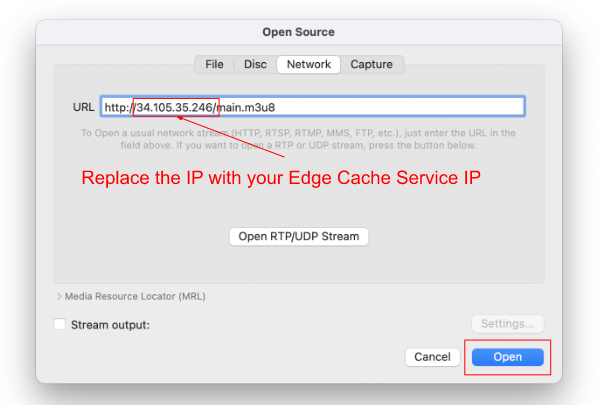Click inside the URL text field
The image size is (602, 405).
pos(400,106)
